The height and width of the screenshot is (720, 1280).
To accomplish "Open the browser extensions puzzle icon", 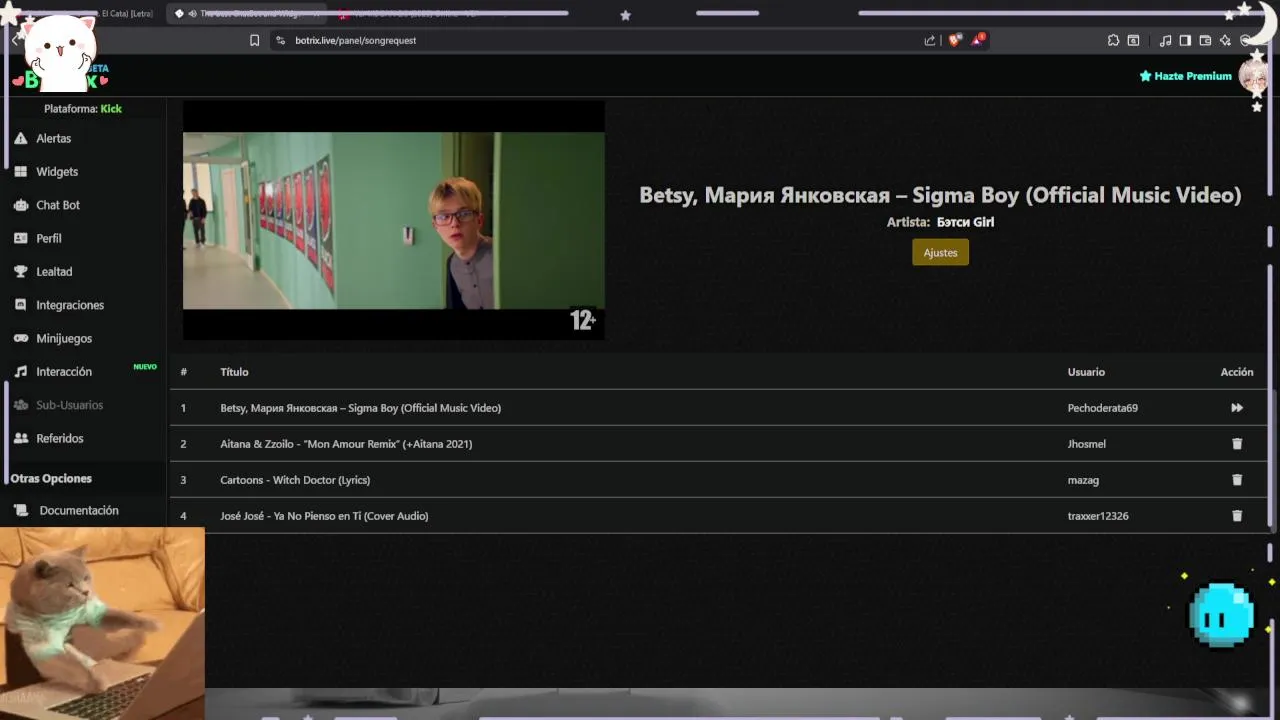I will [x=1113, y=41].
